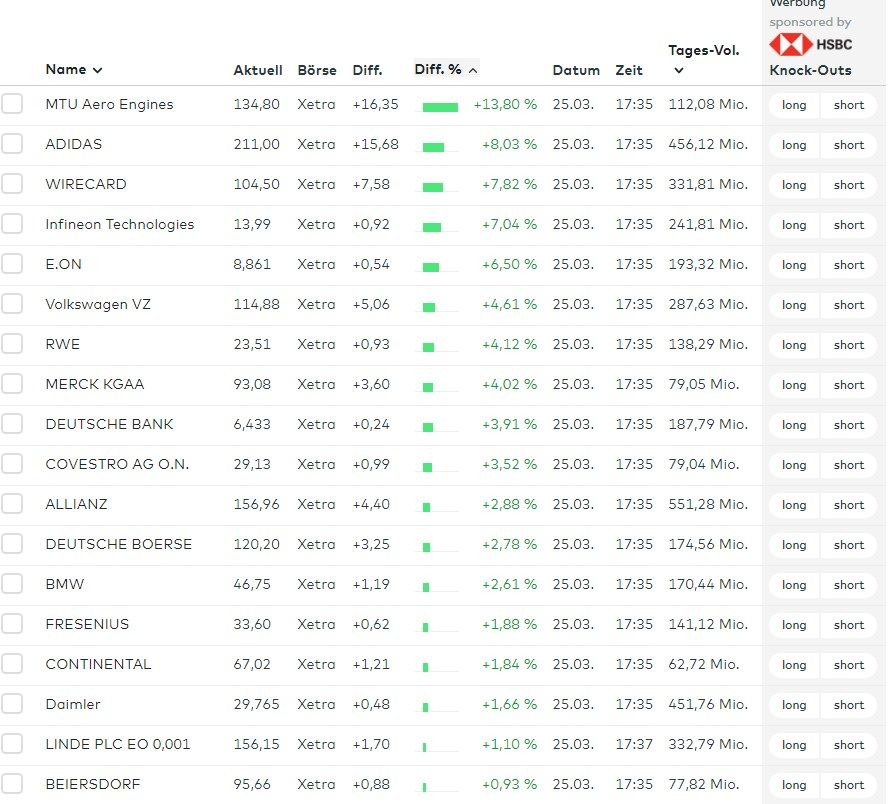Click the green percent bar for E.ON
889x804 pixels.
[431, 266]
